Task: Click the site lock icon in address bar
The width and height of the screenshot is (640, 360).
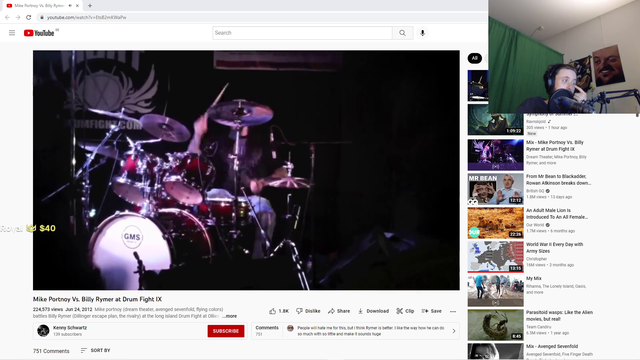Action: pos(41,18)
